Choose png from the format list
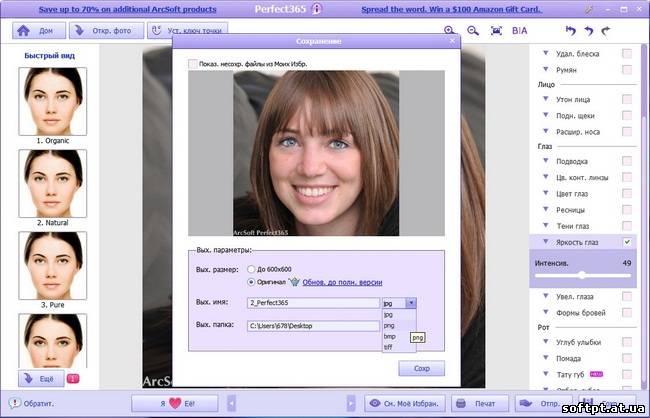 pyautogui.click(x=399, y=326)
